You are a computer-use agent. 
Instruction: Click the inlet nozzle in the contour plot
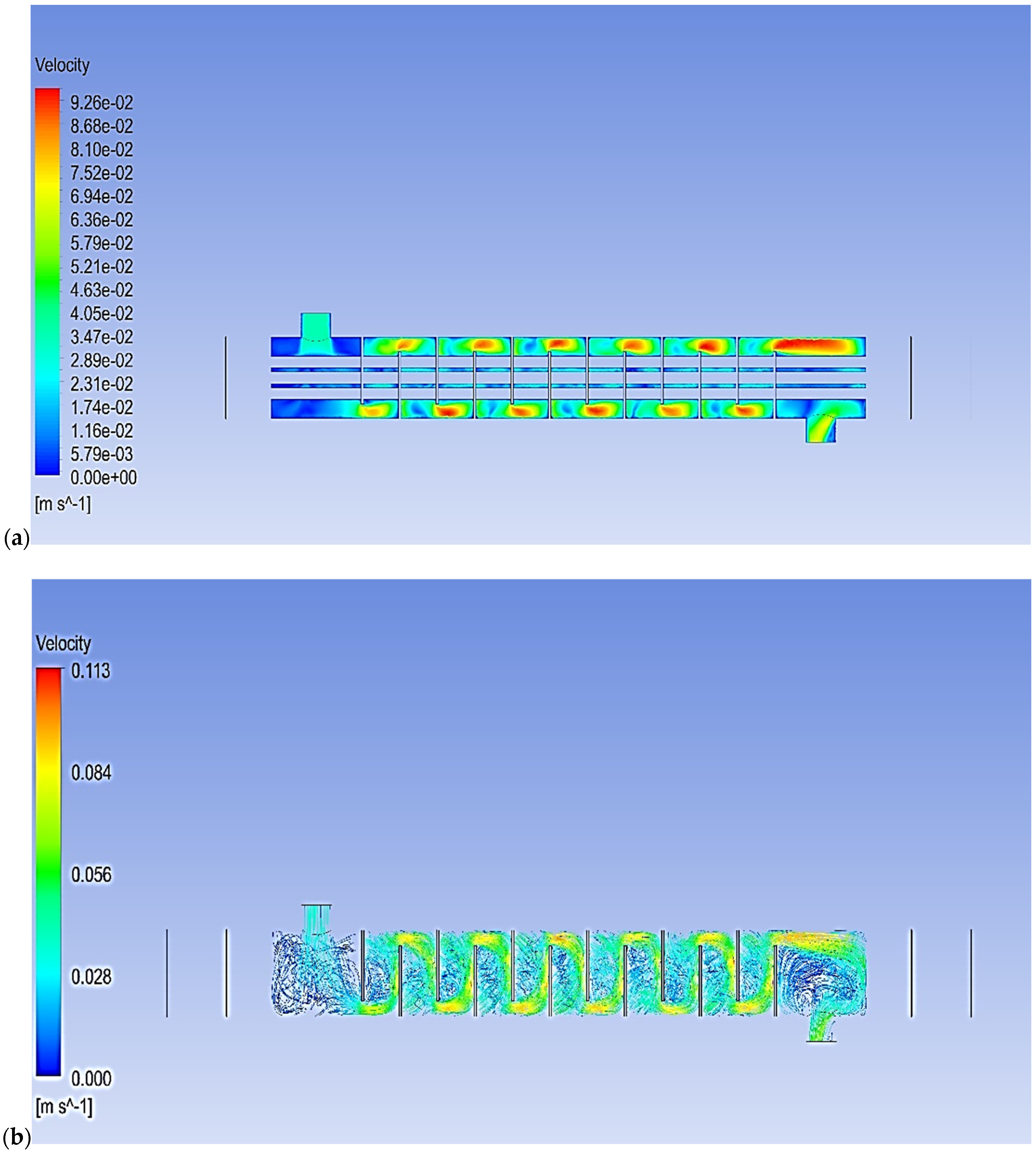[x=315, y=325]
